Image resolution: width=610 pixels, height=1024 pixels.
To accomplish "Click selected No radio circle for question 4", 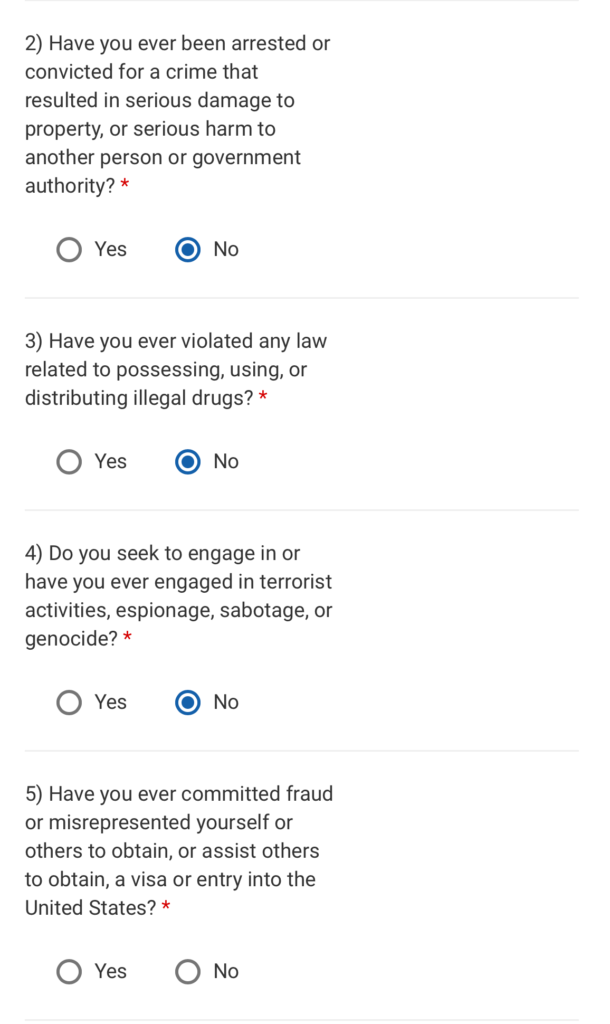I will tap(188, 703).
